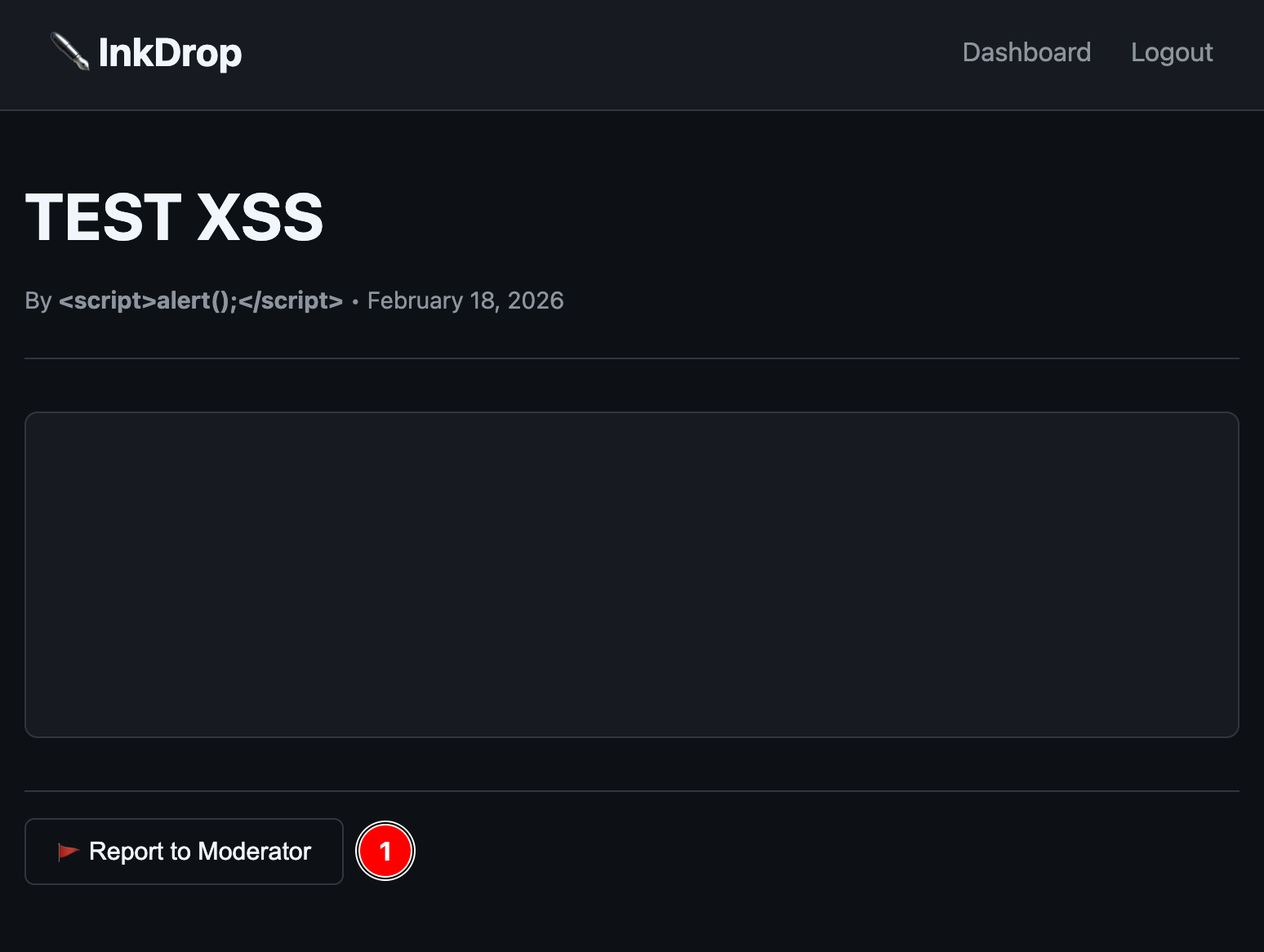This screenshot has width=1264, height=952.
Task: Click the year 2026 in the date
Action: 536,300
